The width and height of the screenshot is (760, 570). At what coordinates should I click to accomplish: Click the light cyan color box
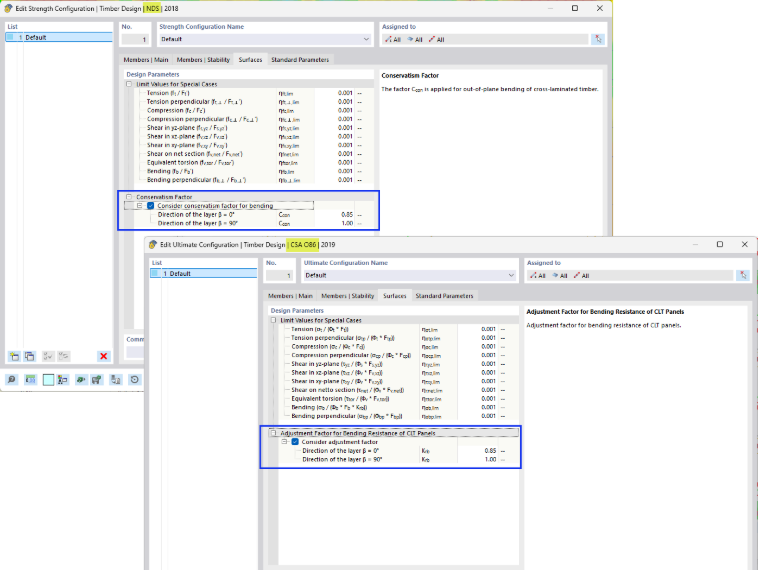click(x=48, y=380)
